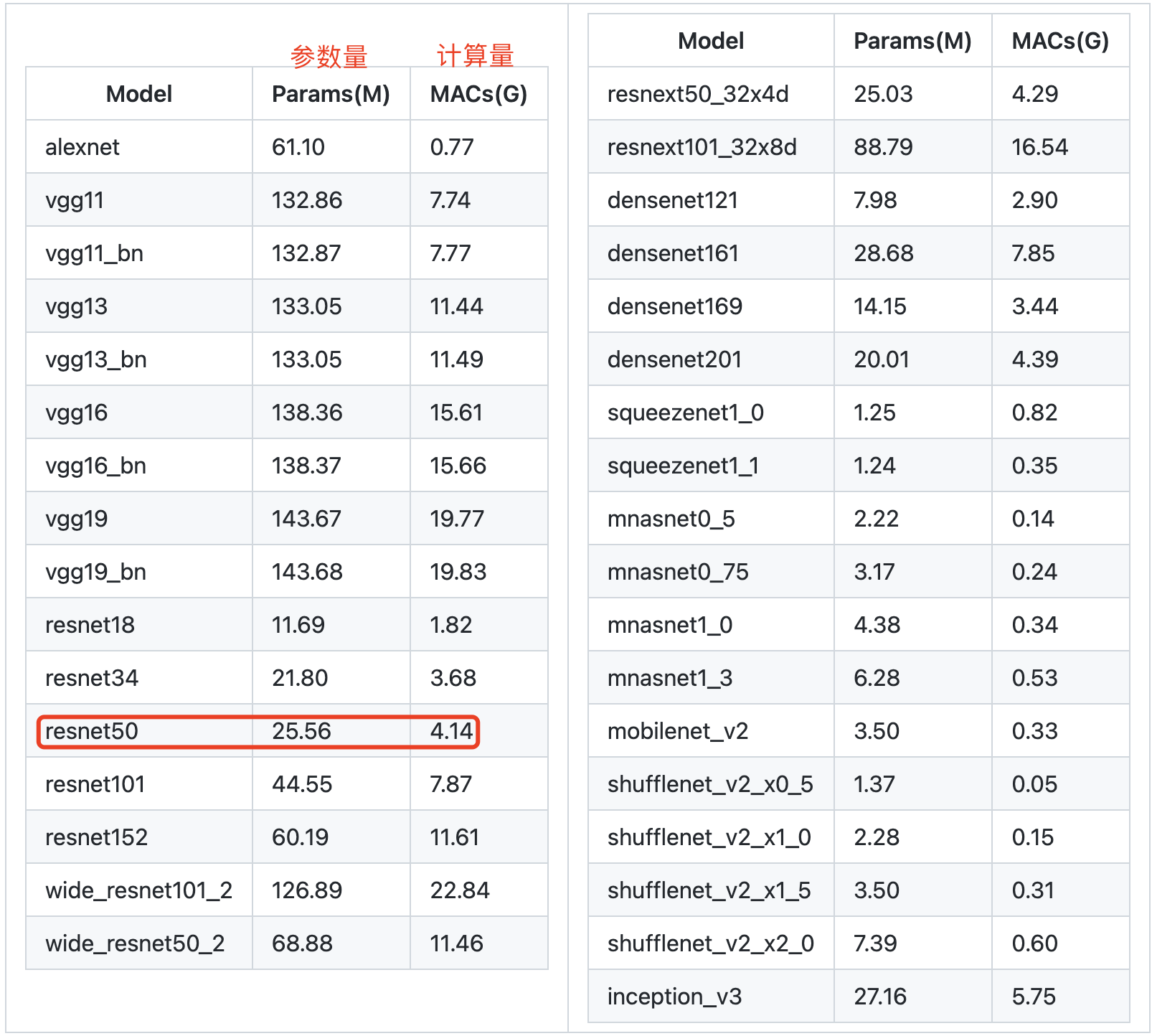Viewport: 1152px width, 1036px height.
Task: Click the right table MACs(G) header
Action: (1060, 41)
